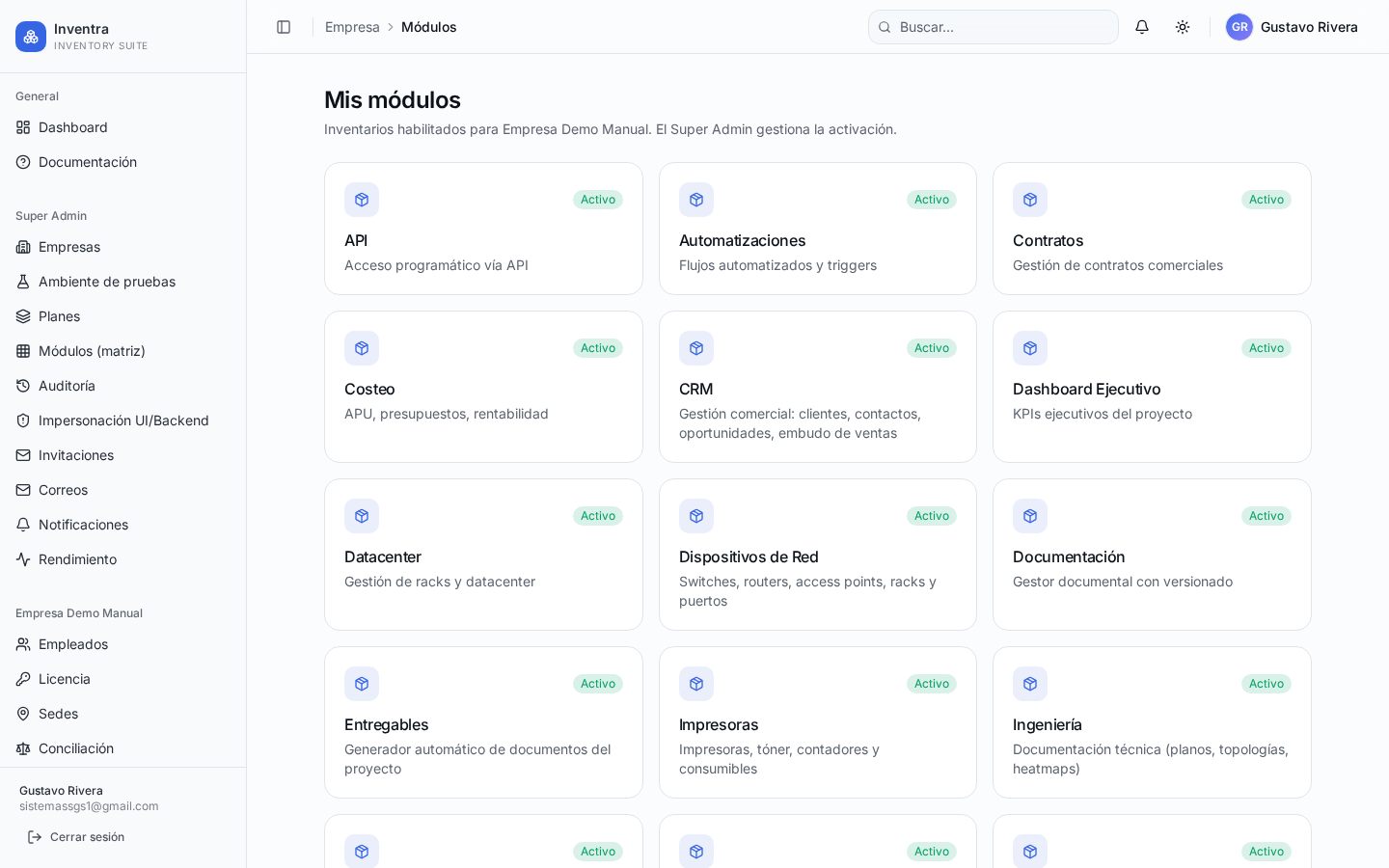Click the Notificaciones bell icon in the sidebar
The height and width of the screenshot is (868, 1389).
[23, 525]
